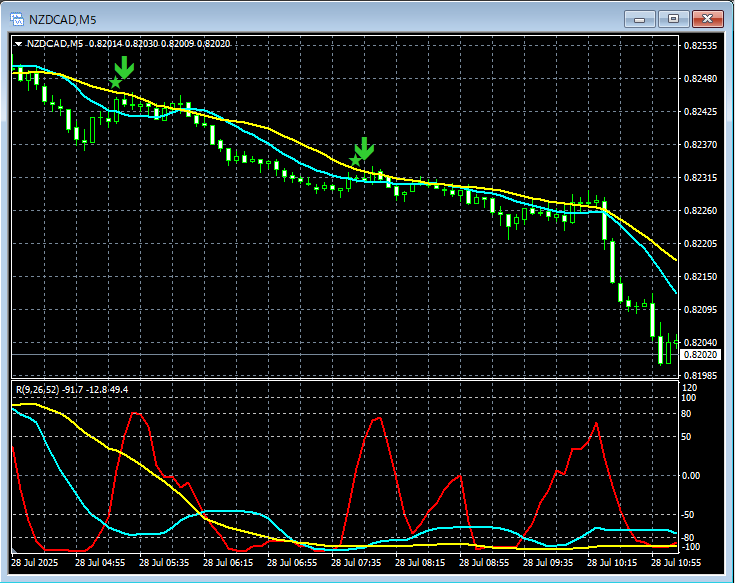
Task: Select the first green star marker
Action: click(x=114, y=82)
